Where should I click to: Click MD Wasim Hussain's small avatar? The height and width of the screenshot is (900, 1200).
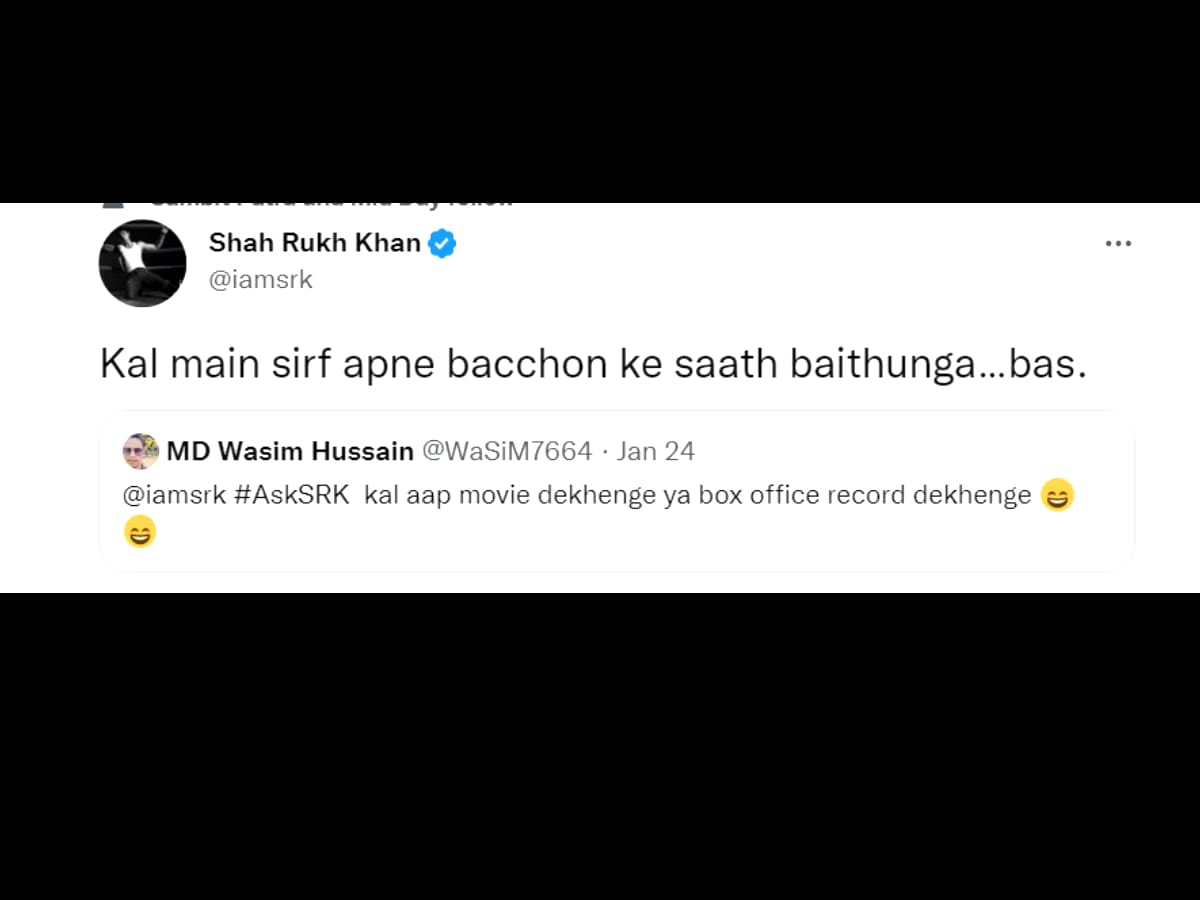[x=141, y=452]
